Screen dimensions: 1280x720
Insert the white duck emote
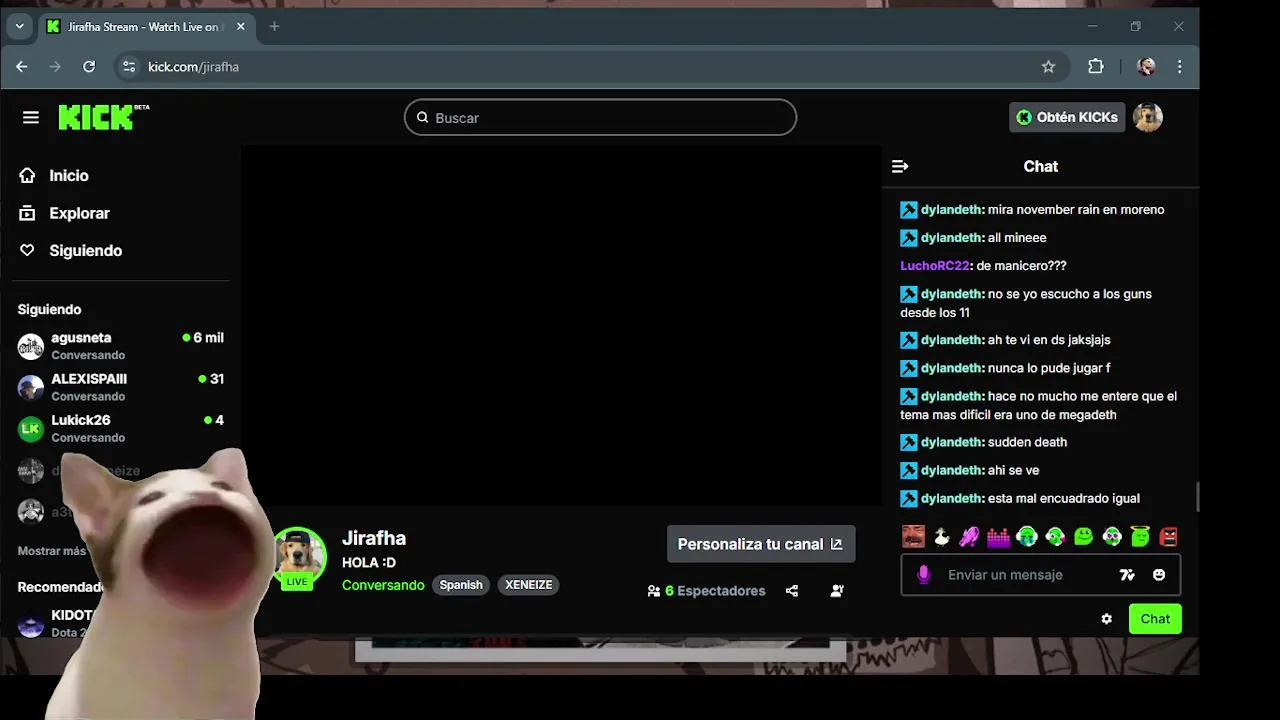click(941, 537)
